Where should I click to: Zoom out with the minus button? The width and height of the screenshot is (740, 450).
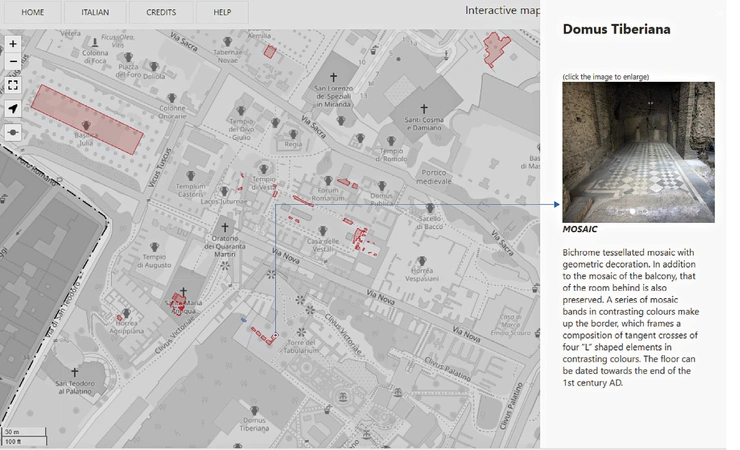[13, 61]
